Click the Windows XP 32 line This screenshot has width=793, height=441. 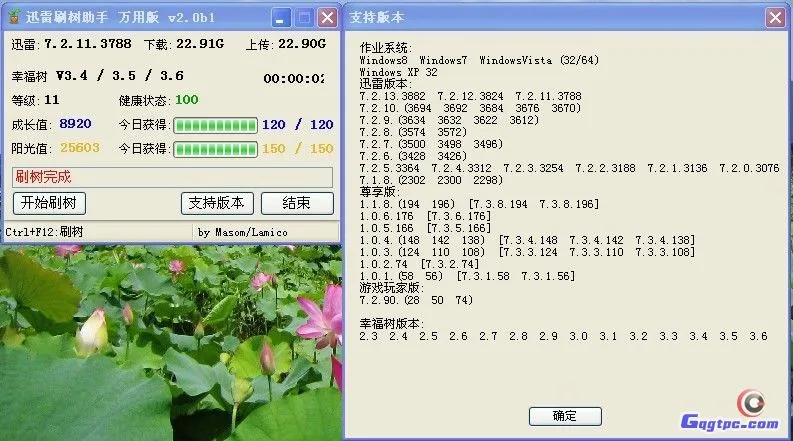pyautogui.click(x=399, y=72)
